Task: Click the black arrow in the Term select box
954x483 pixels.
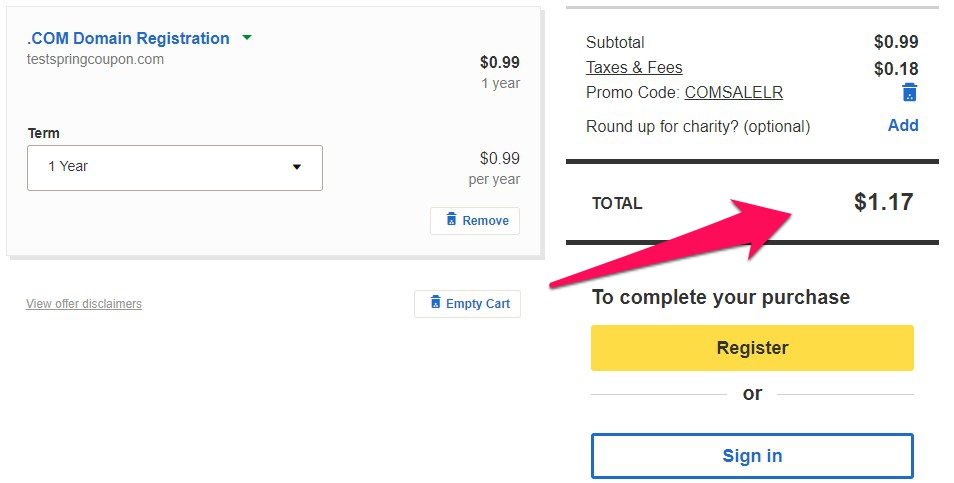Action: (297, 167)
